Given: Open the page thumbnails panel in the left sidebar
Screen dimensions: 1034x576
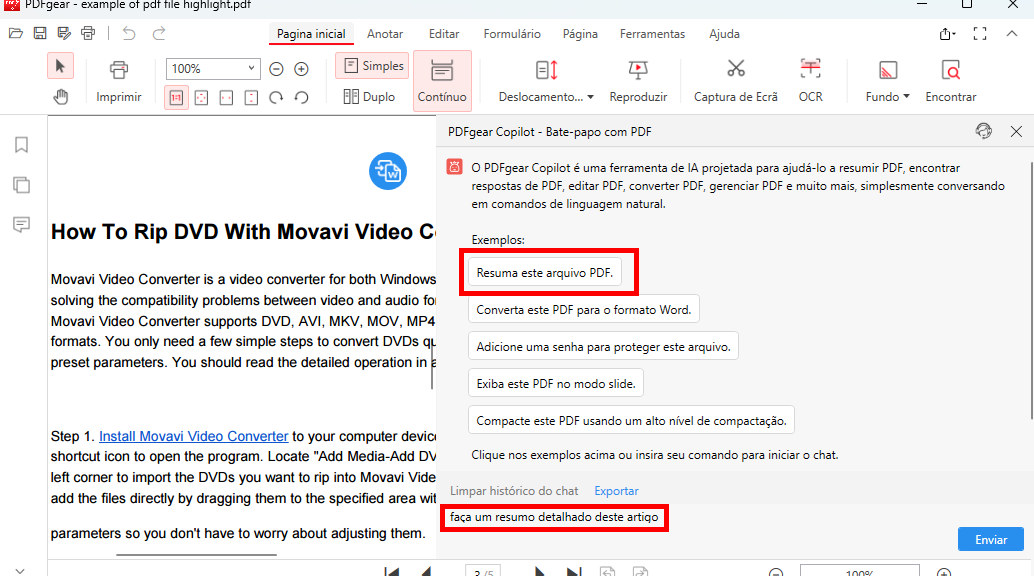Looking at the screenshot, I should [x=21, y=185].
